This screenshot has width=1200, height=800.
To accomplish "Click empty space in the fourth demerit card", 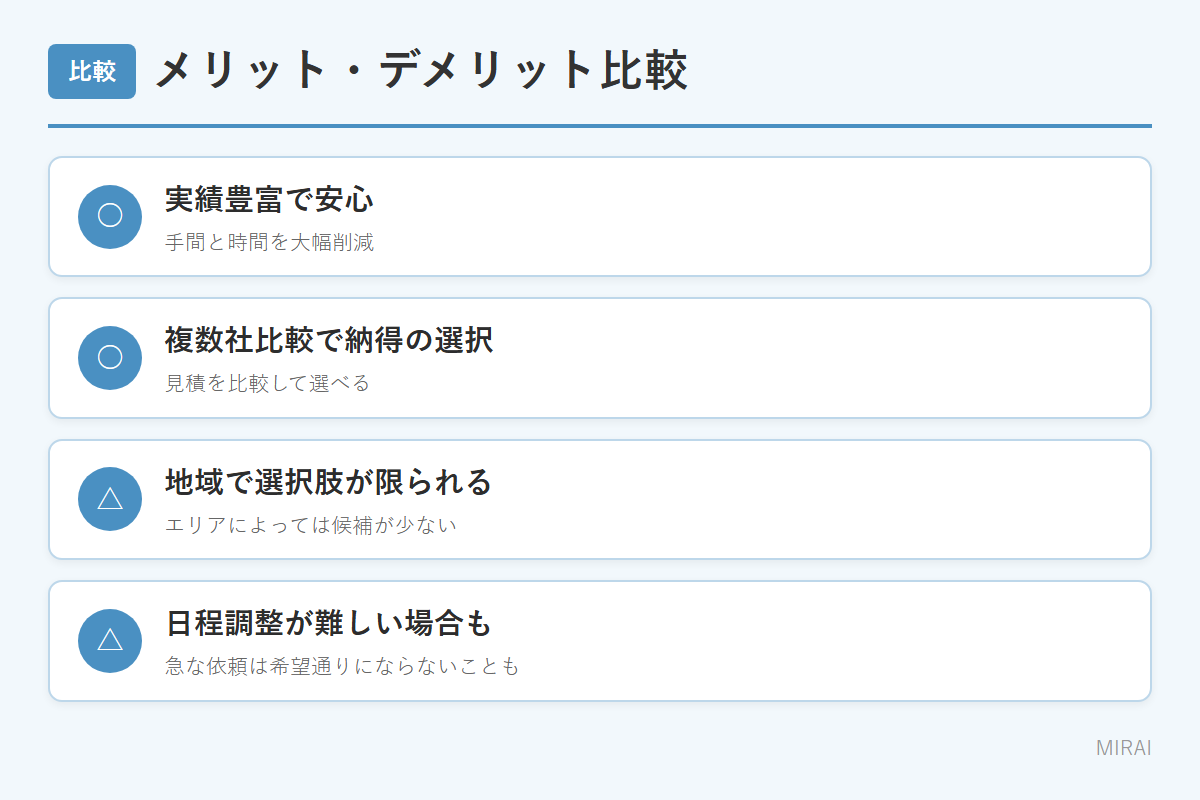I will tap(800, 641).
